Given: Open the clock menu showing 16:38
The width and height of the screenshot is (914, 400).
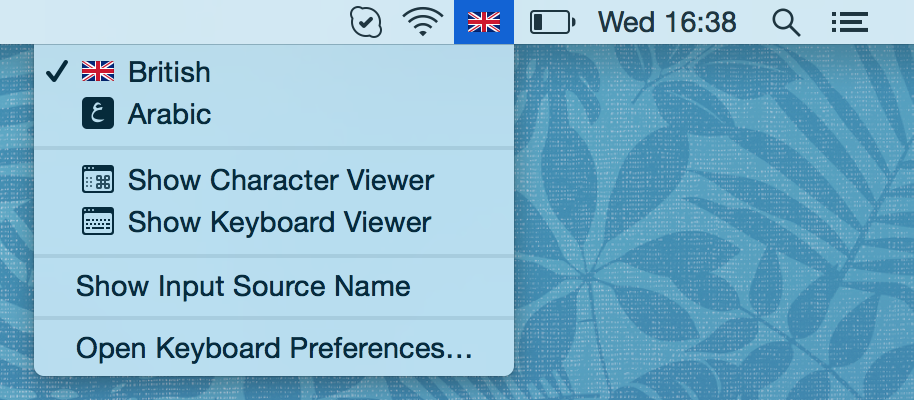Looking at the screenshot, I should click(x=700, y=22).
